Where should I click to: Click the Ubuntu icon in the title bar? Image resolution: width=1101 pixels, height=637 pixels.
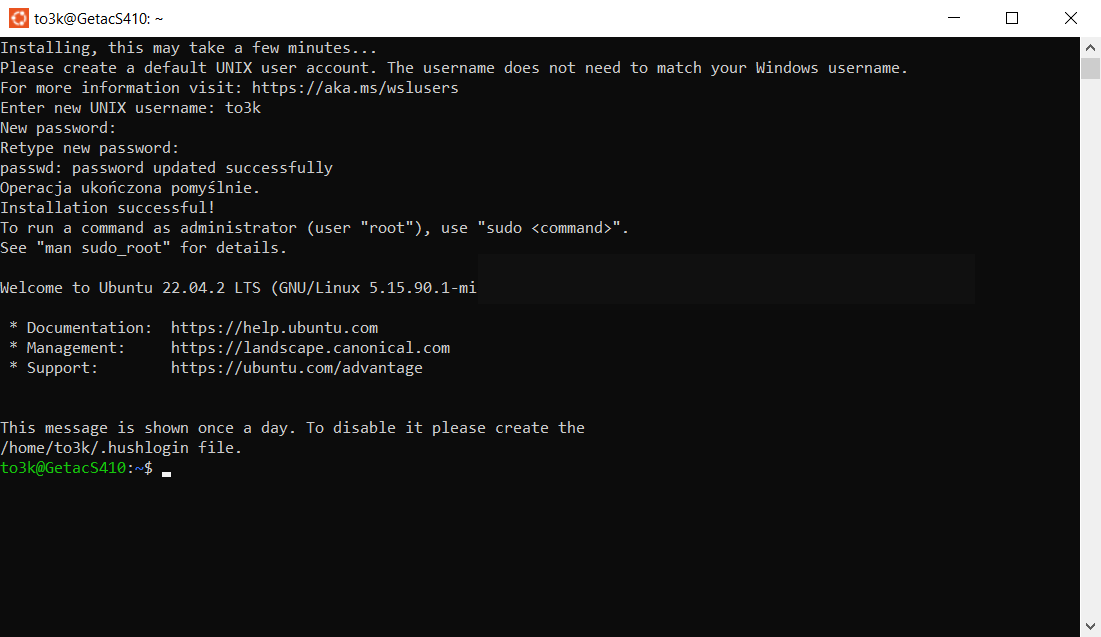coord(18,18)
